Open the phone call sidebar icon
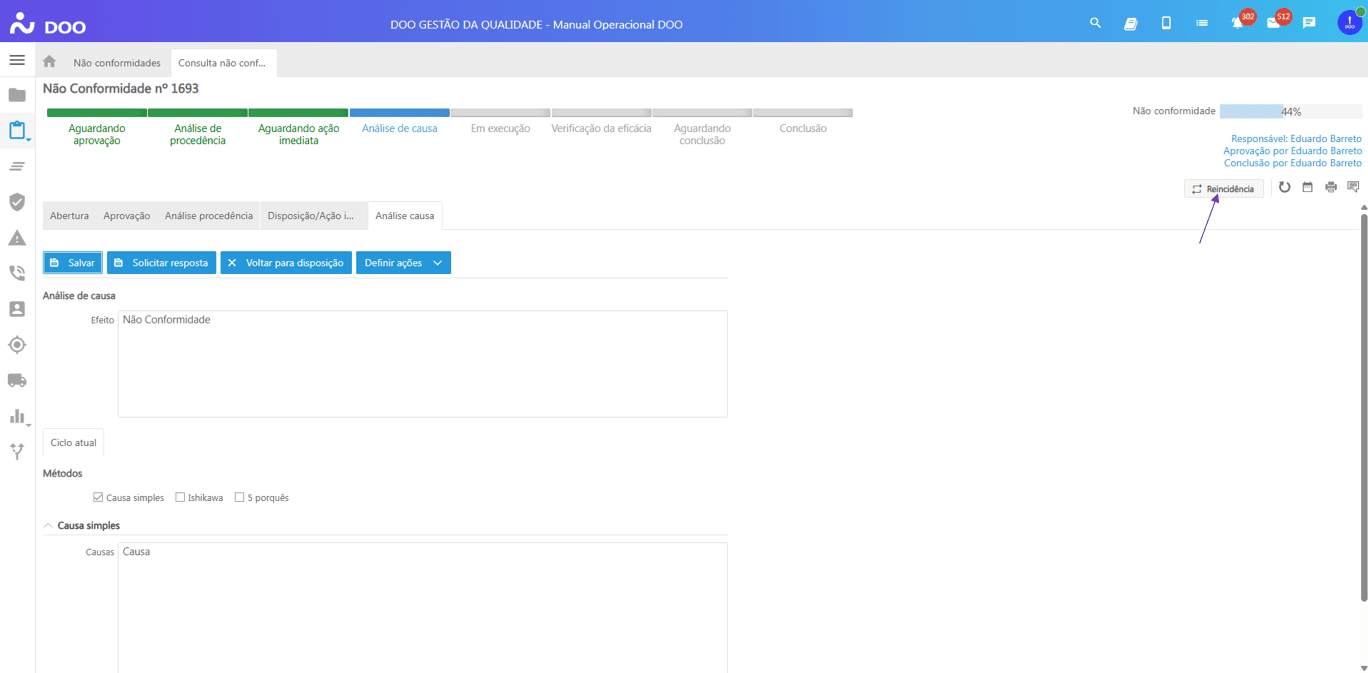The image size is (1368, 673). coord(17,273)
